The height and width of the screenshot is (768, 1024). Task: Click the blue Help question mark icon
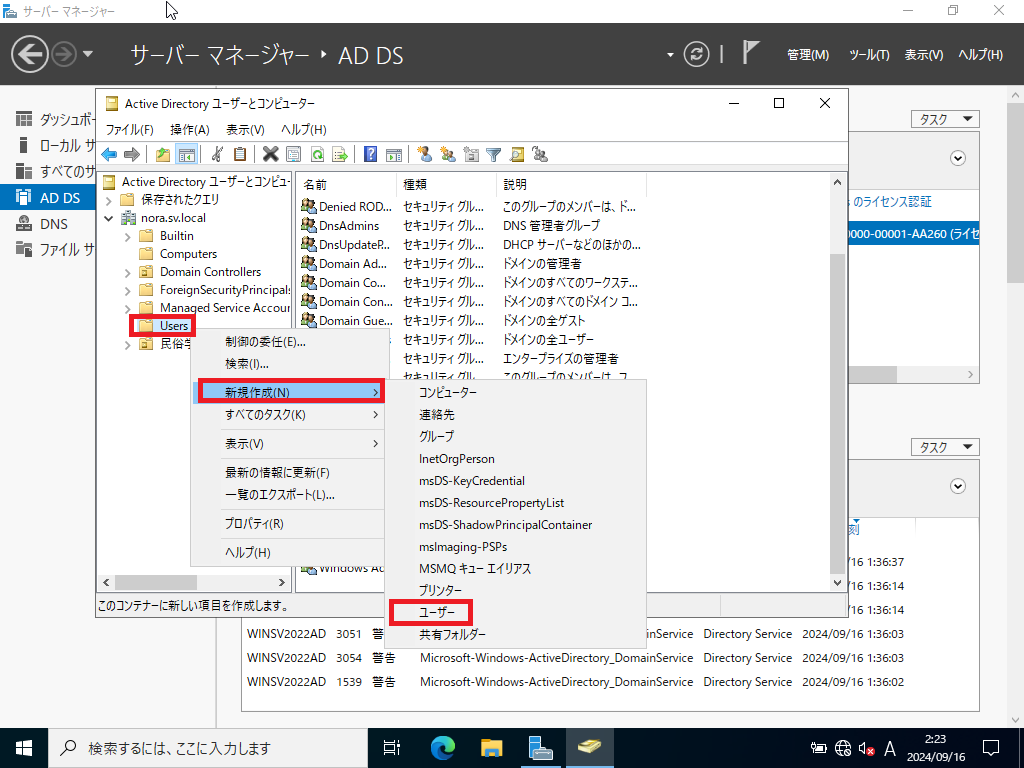coord(370,154)
